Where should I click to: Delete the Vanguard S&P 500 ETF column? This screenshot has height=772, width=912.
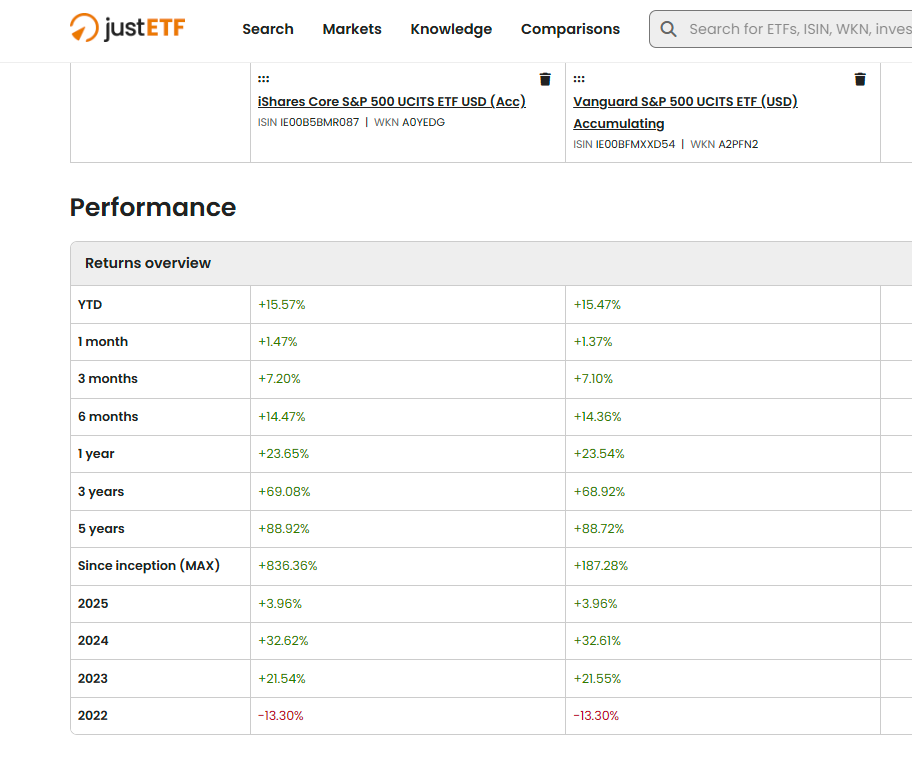pyautogui.click(x=860, y=79)
